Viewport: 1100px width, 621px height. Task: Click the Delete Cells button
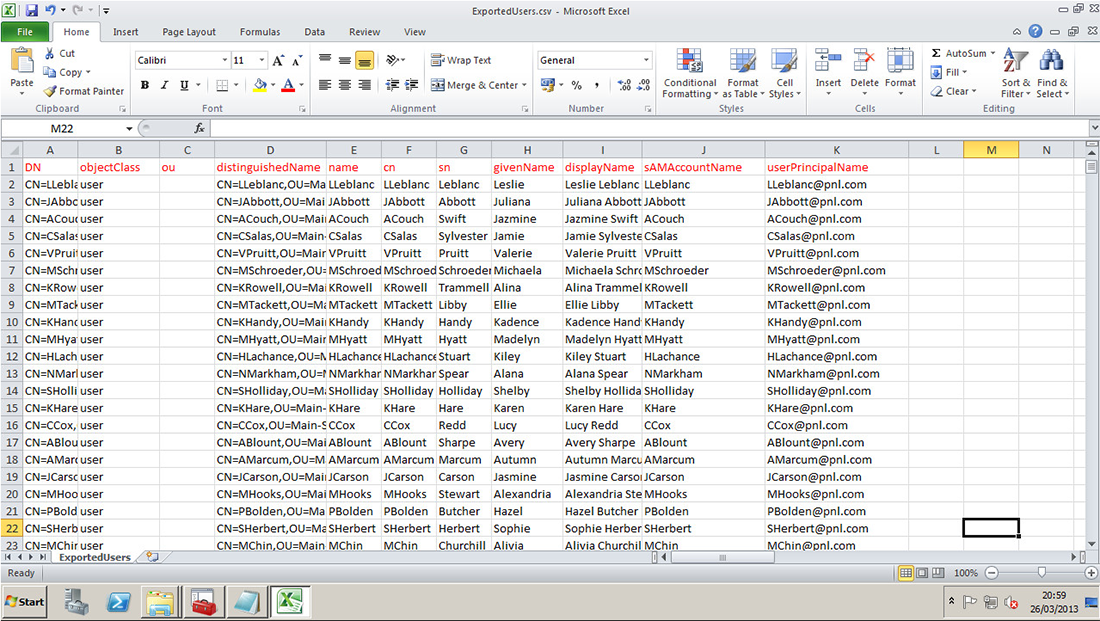pos(864,69)
